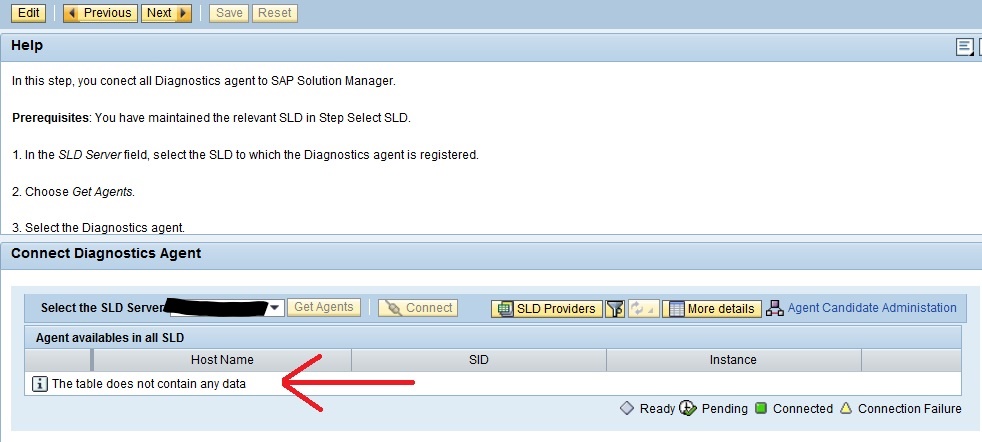982x442 pixels.
Task: Click the Pending clock legend icon
Action: 688,408
